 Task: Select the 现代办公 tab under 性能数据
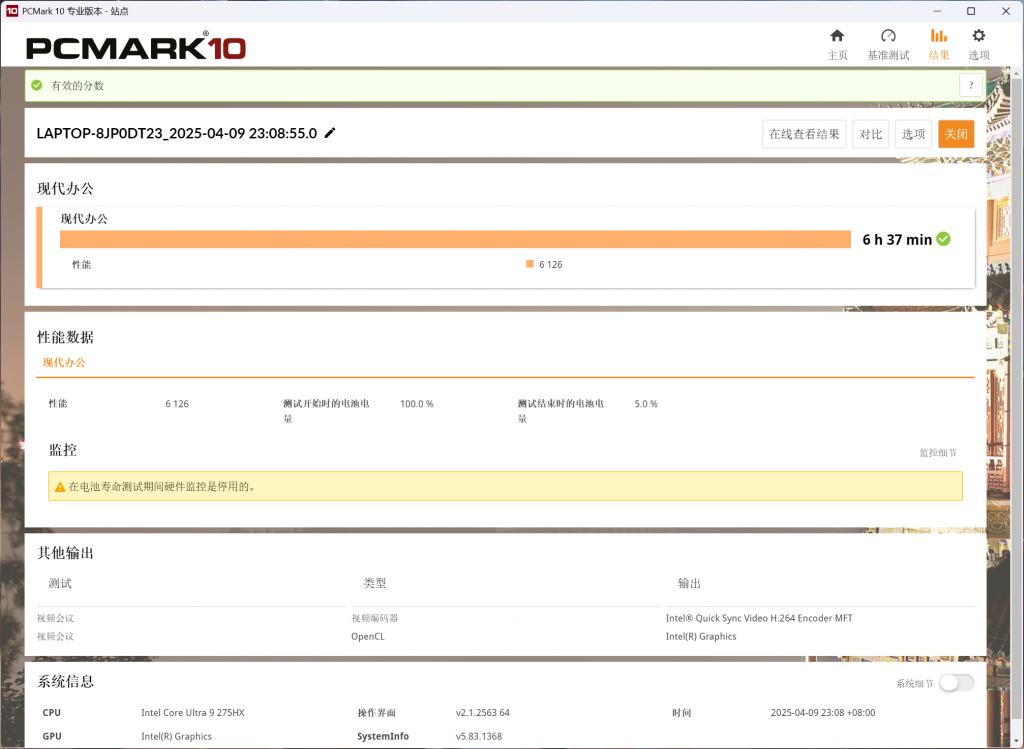(x=64, y=362)
